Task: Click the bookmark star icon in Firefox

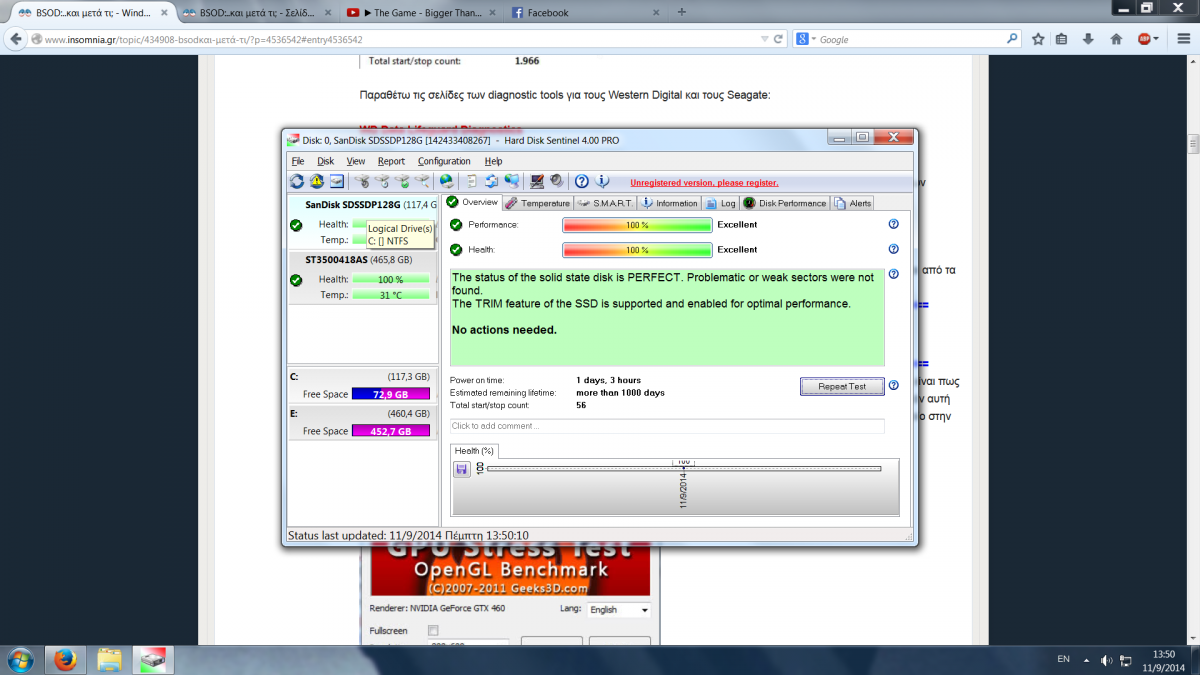Action: pos(1038,39)
